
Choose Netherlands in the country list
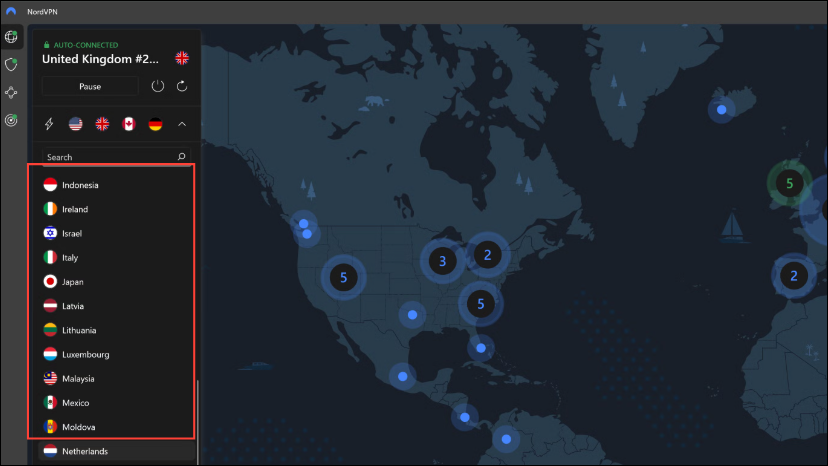coord(85,452)
